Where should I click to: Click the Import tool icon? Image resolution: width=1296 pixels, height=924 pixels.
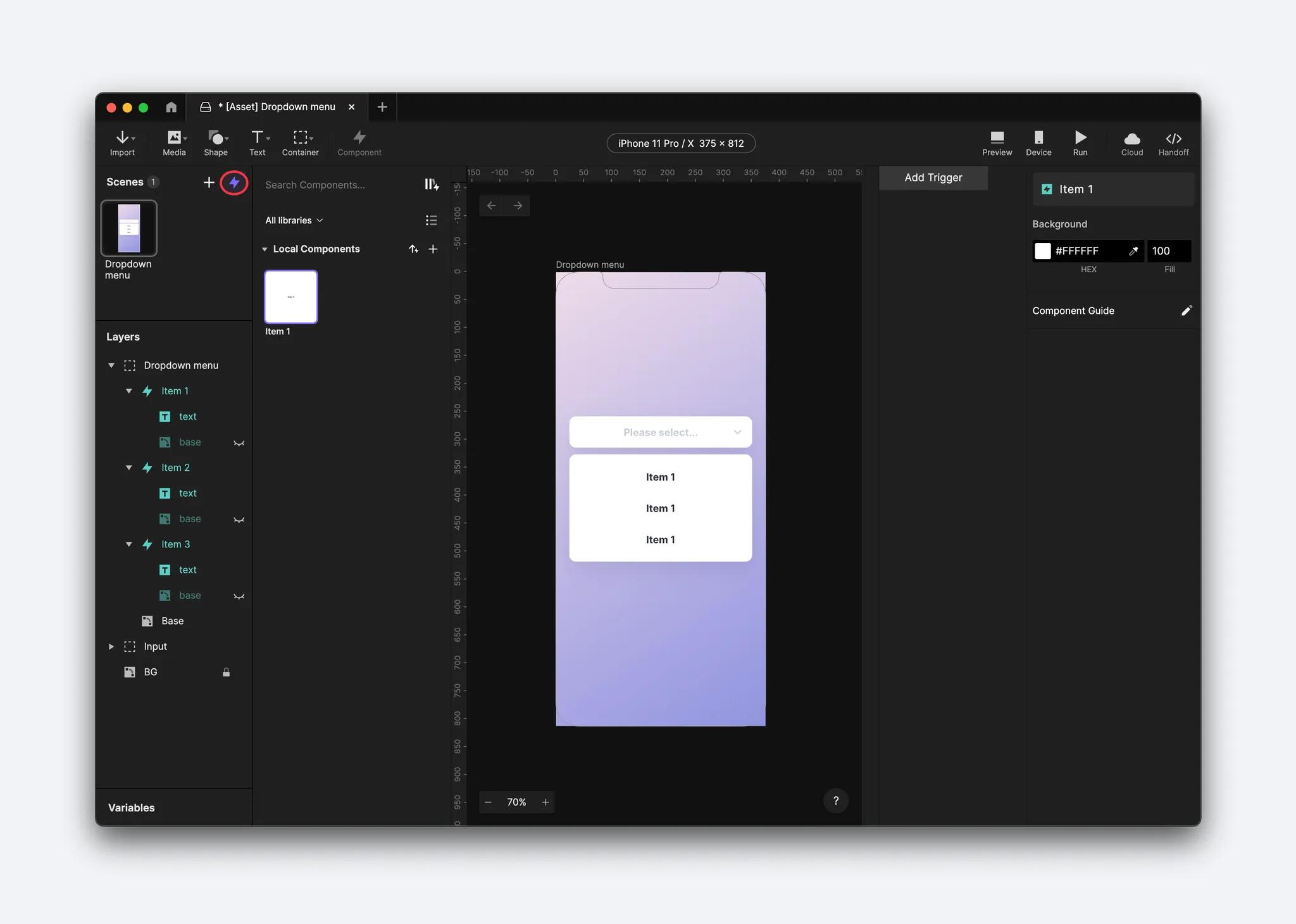click(122, 142)
